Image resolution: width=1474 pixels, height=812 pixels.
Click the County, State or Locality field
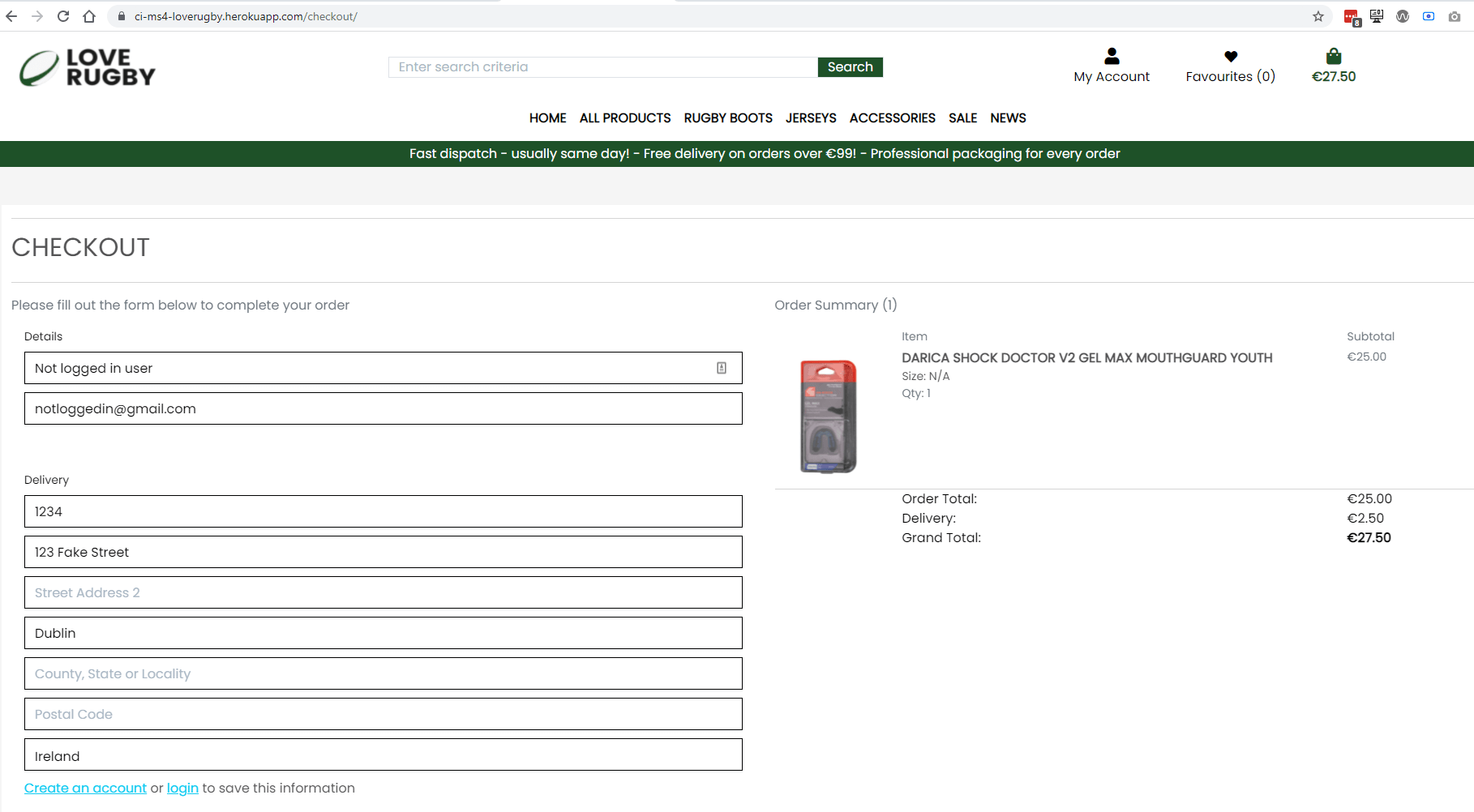[383, 673]
